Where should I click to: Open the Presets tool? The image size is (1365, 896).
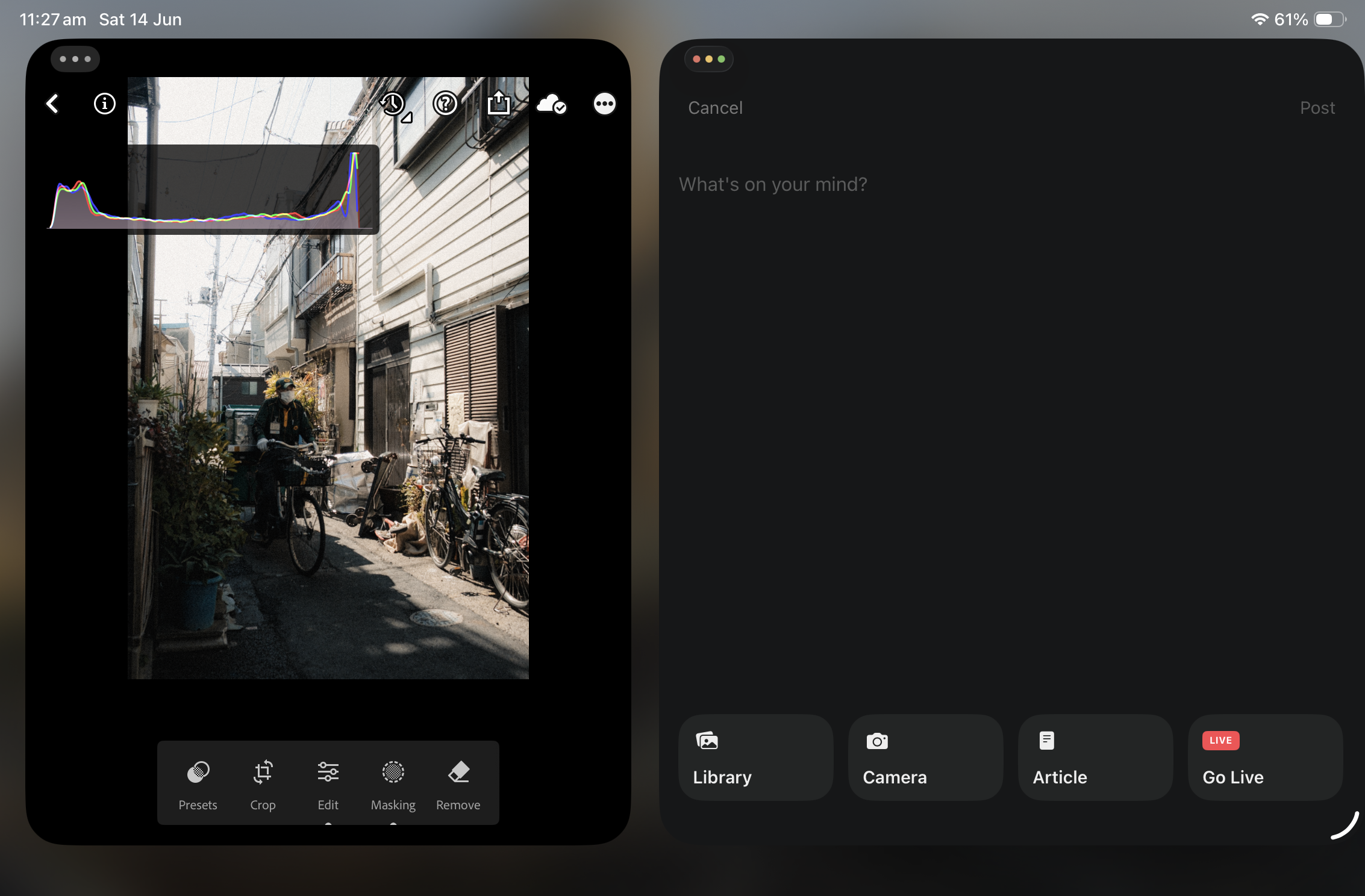tap(198, 785)
